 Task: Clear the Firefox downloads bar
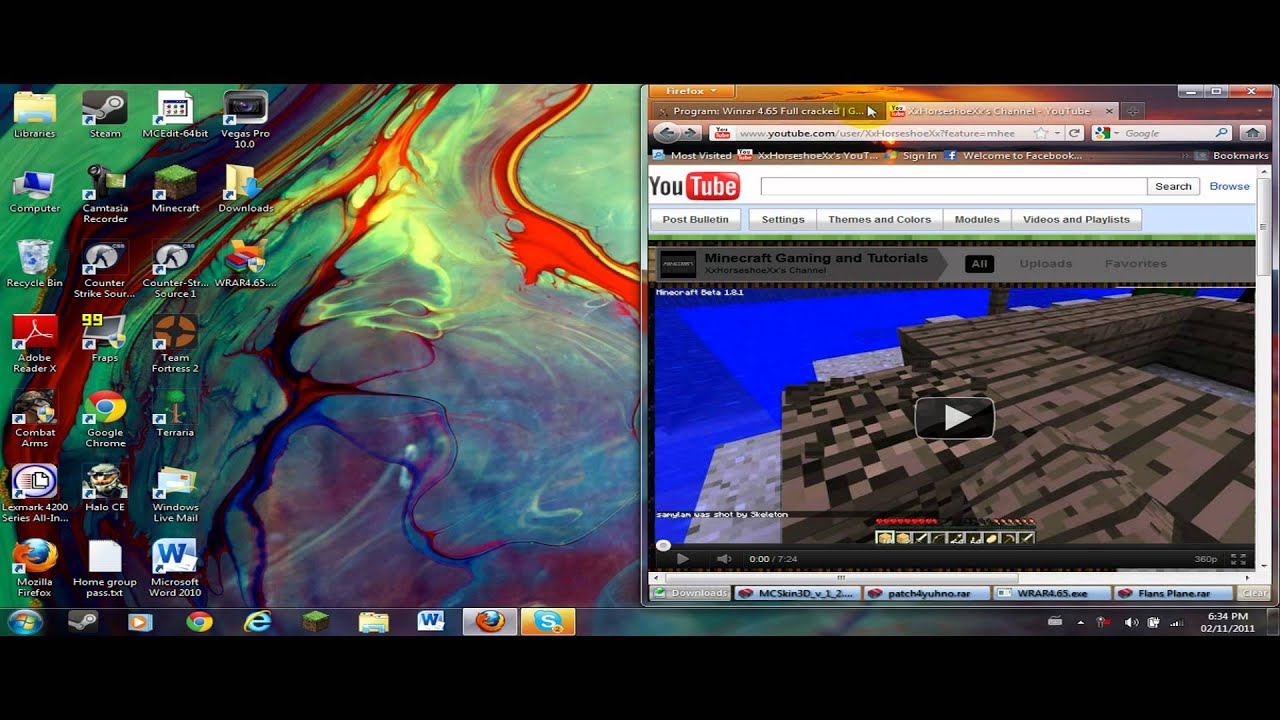[x=1255, y=593]
